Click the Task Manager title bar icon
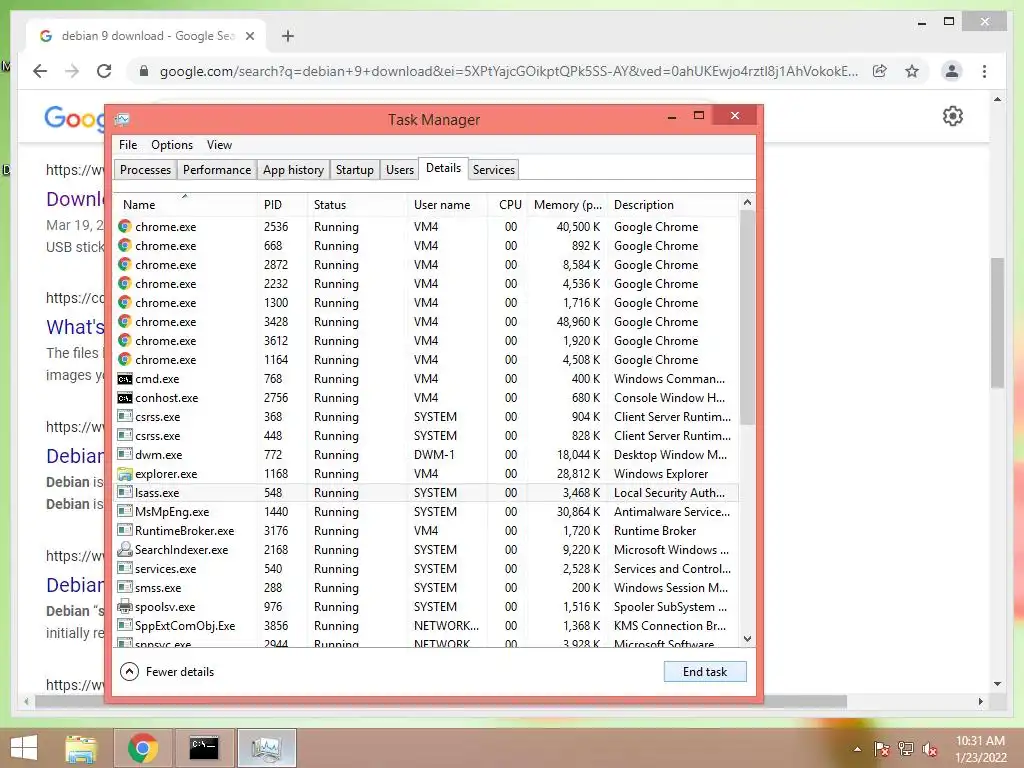The width and height of the screenshot is (1024, 768). 121,120
